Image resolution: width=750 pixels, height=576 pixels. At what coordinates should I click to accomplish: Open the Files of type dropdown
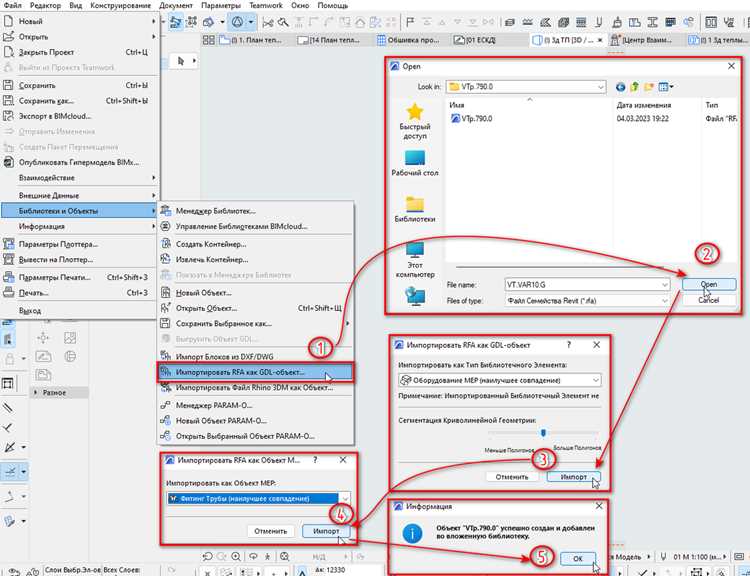(x=664, y=300)
